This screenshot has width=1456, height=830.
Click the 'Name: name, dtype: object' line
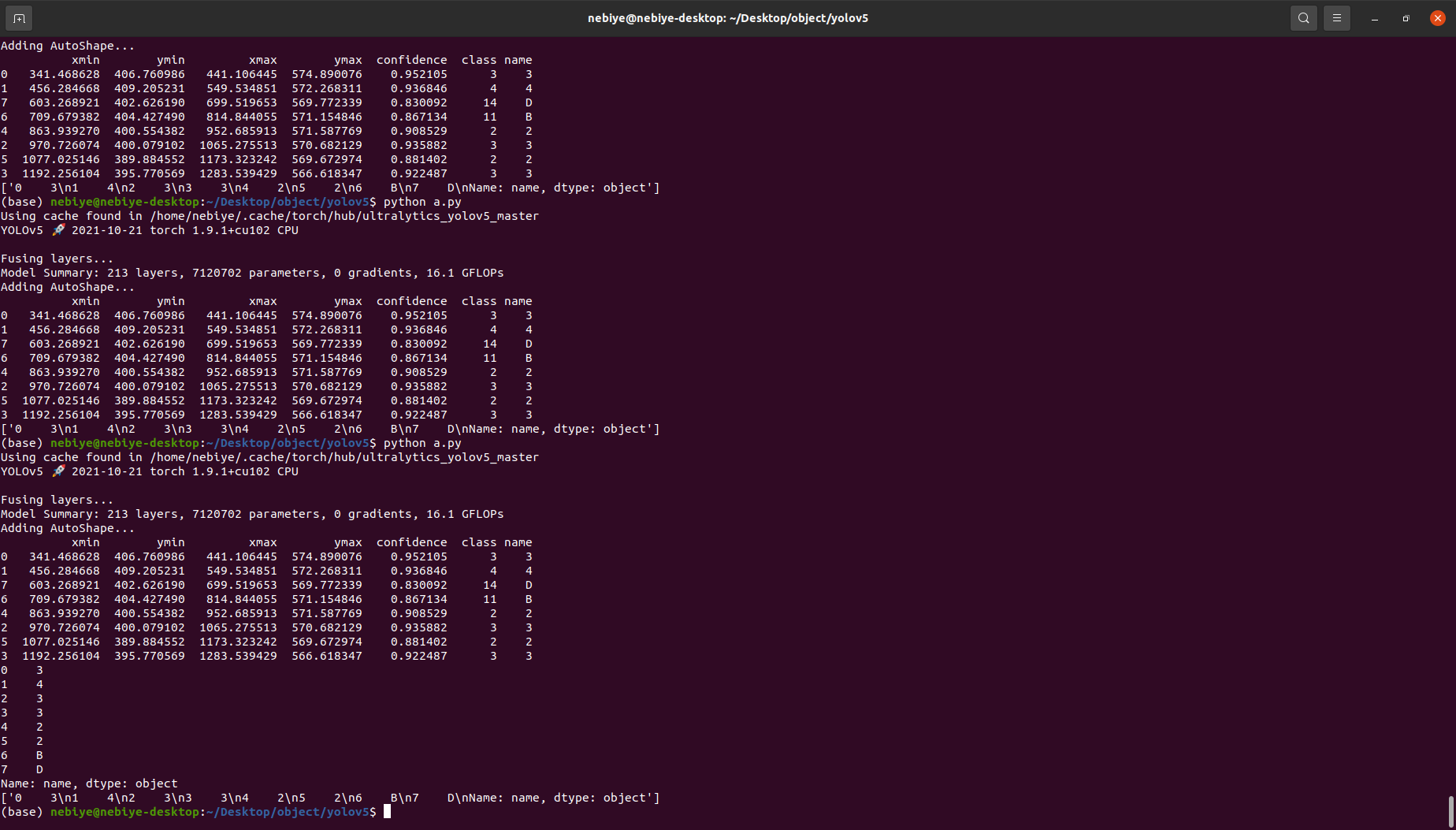pos(87,783)
